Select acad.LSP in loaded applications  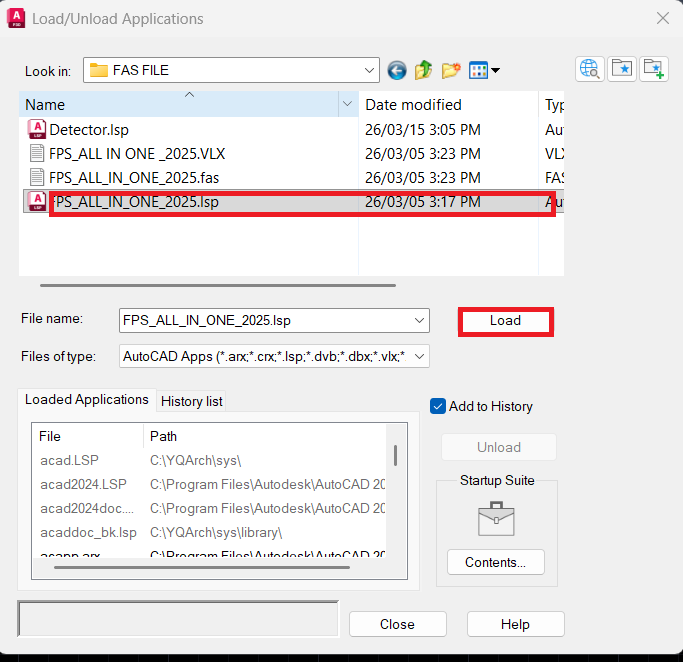coord(69,460)
